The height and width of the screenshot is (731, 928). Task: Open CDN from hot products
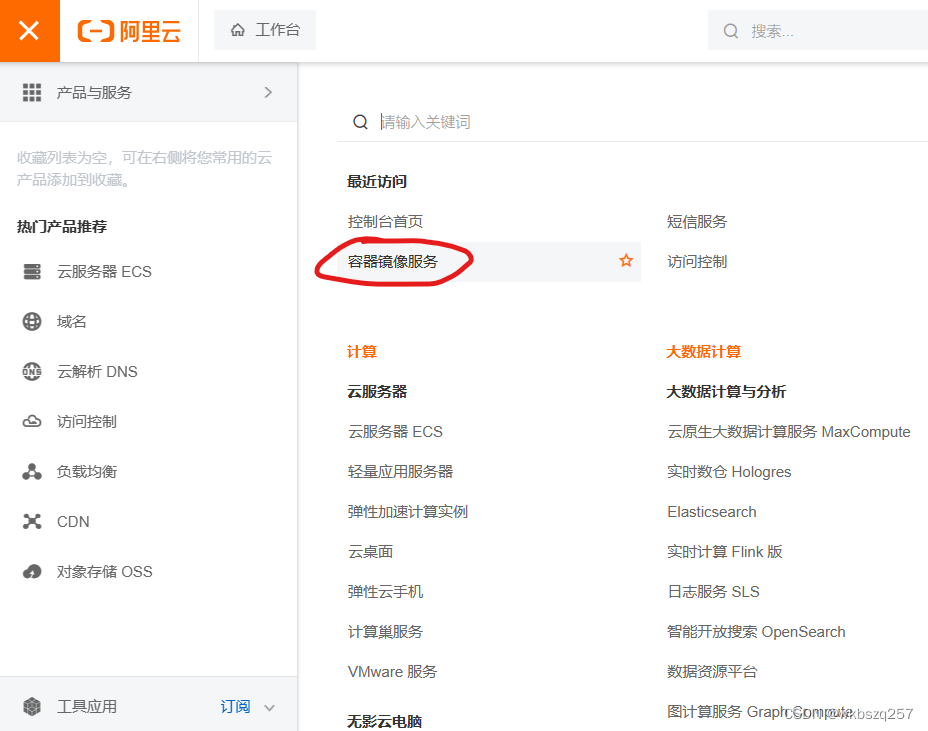(x=73, y=521)
